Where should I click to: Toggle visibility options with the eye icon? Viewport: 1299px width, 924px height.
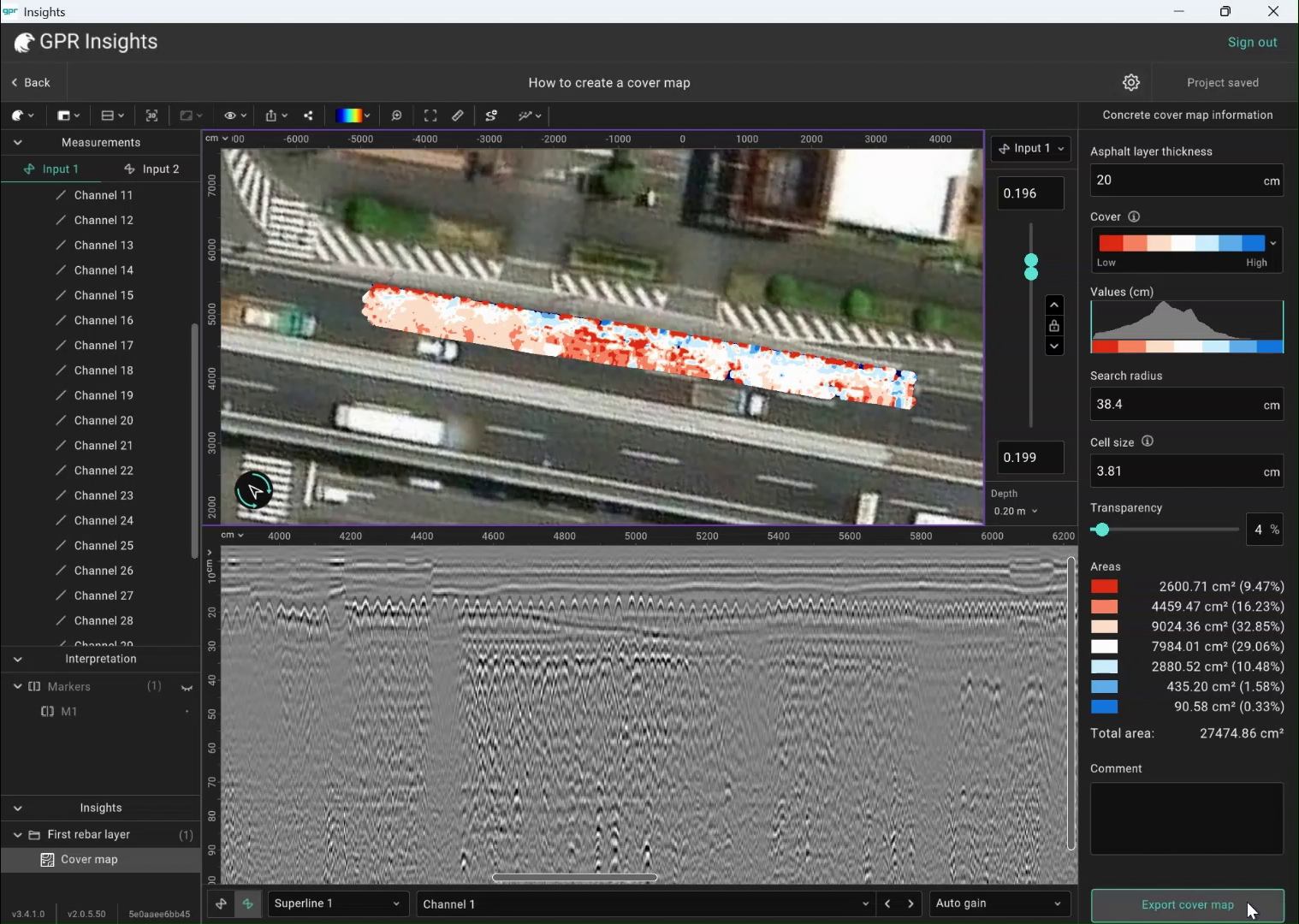click(x=229, y=115)
